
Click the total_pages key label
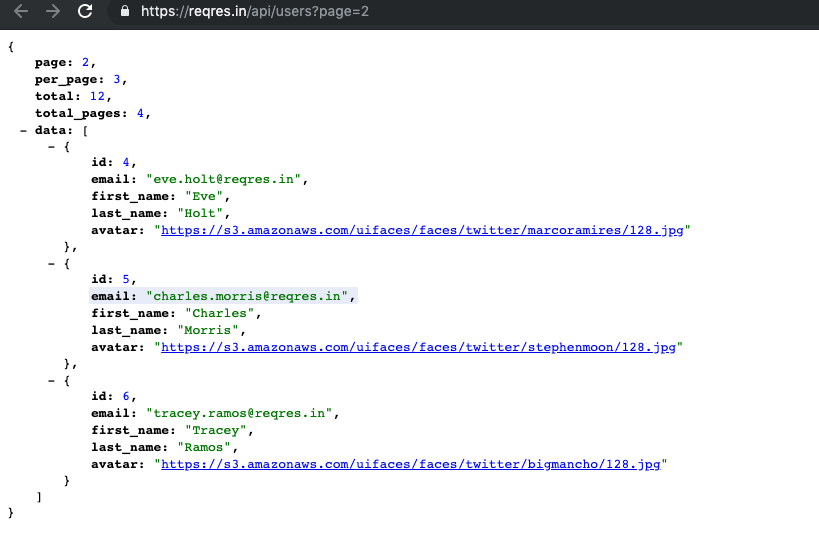pyautogui.click(x=81, y=113)
